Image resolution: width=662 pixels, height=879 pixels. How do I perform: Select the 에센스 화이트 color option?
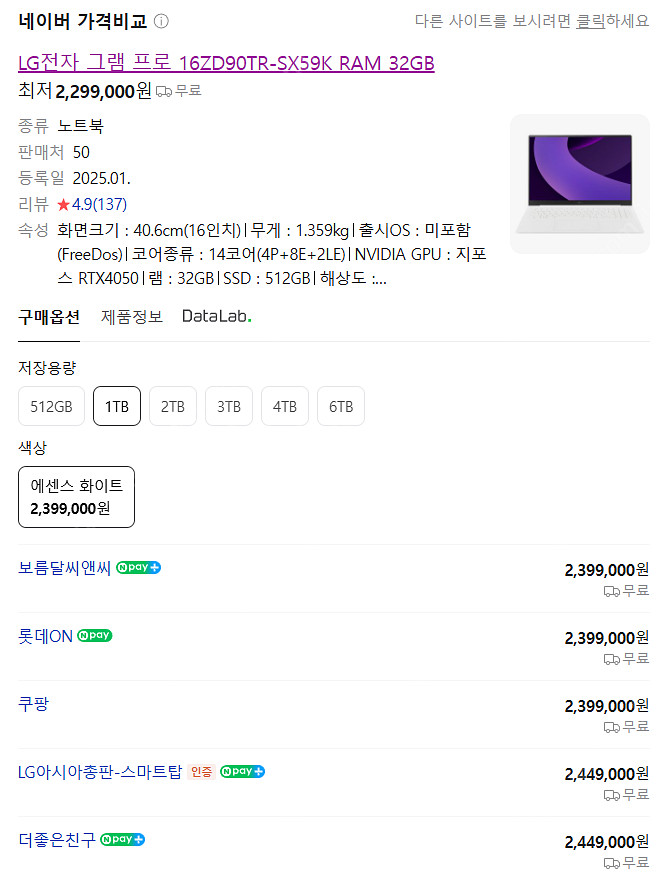(76, 497)
